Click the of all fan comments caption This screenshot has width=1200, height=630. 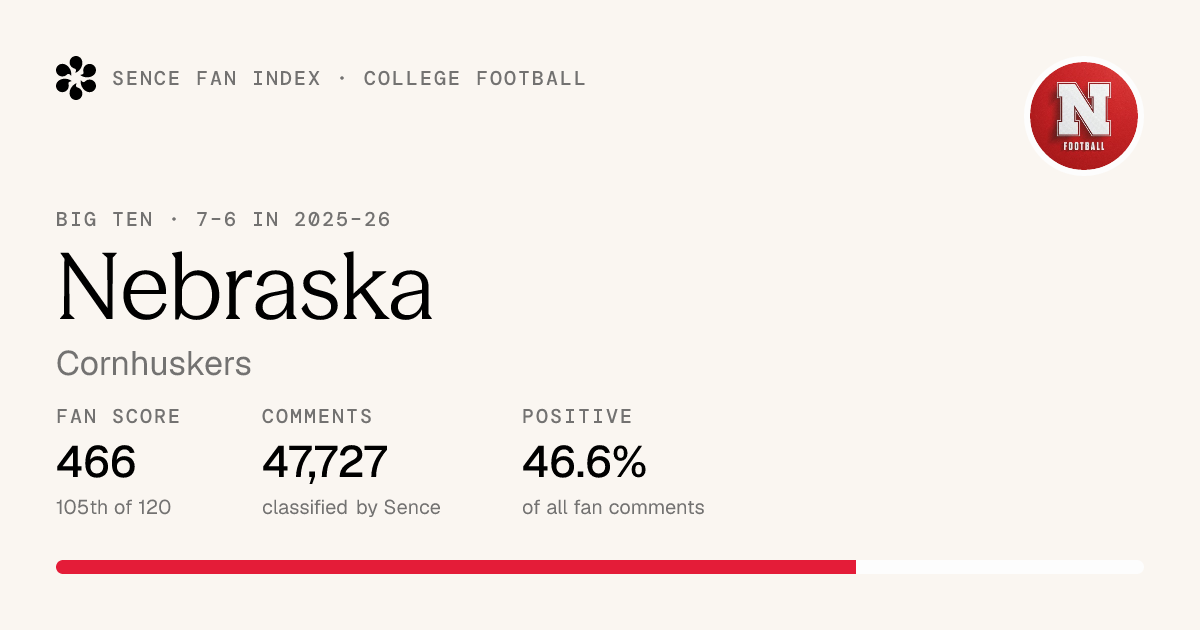click(x=613, y=507)
